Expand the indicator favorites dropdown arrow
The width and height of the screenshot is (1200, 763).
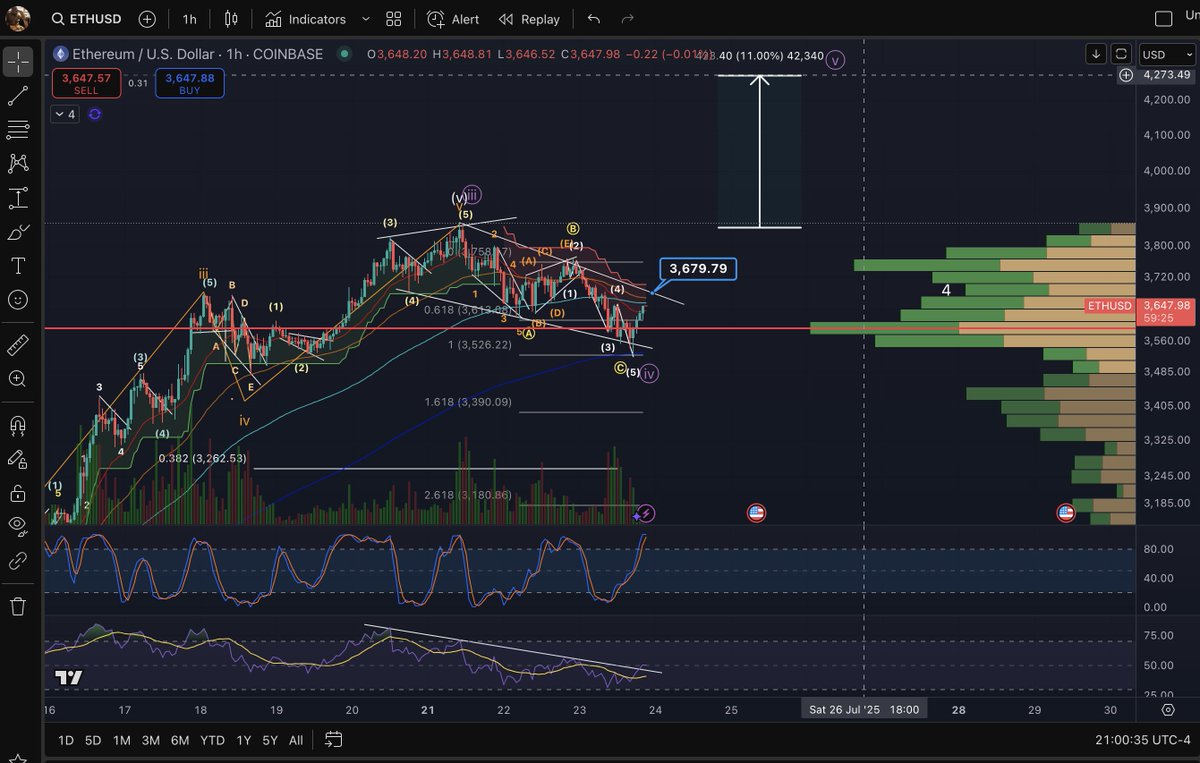point(365,19)
